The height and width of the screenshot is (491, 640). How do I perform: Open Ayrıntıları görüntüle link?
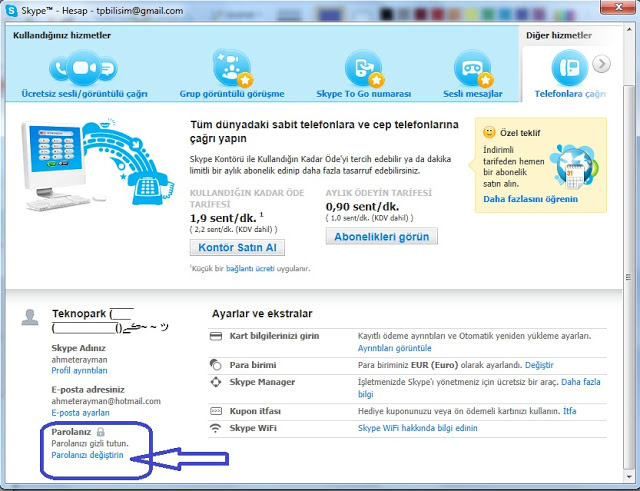point(394,348)
